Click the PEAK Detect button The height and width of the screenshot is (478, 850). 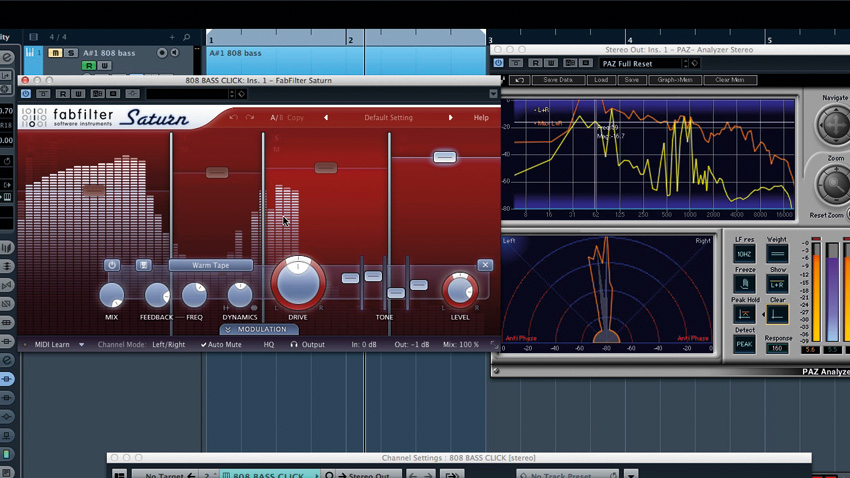pyautogui.click(x=744, y=345)
